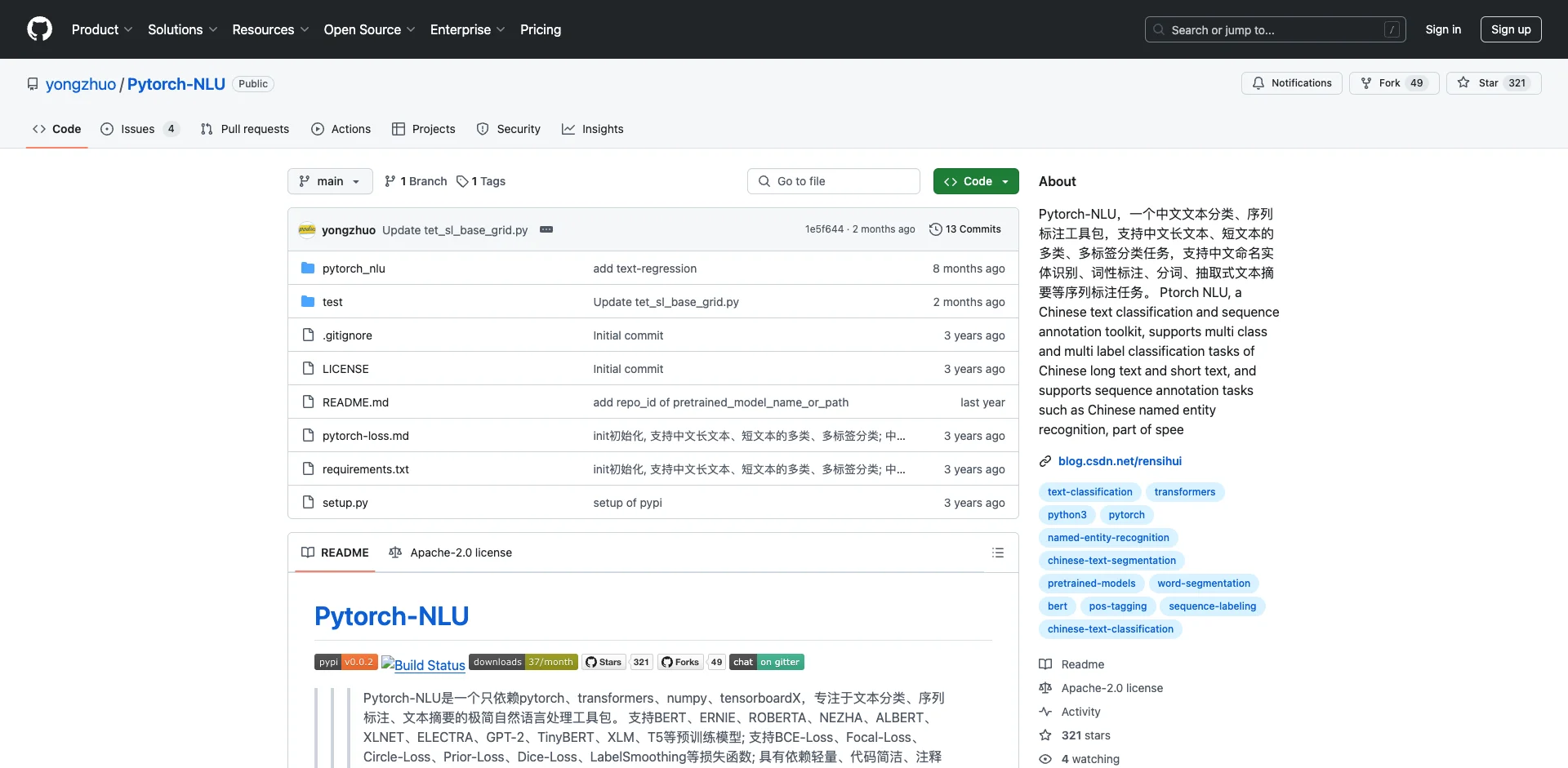Open the Security tab
1568x768 pixels.
pos(508,129)
